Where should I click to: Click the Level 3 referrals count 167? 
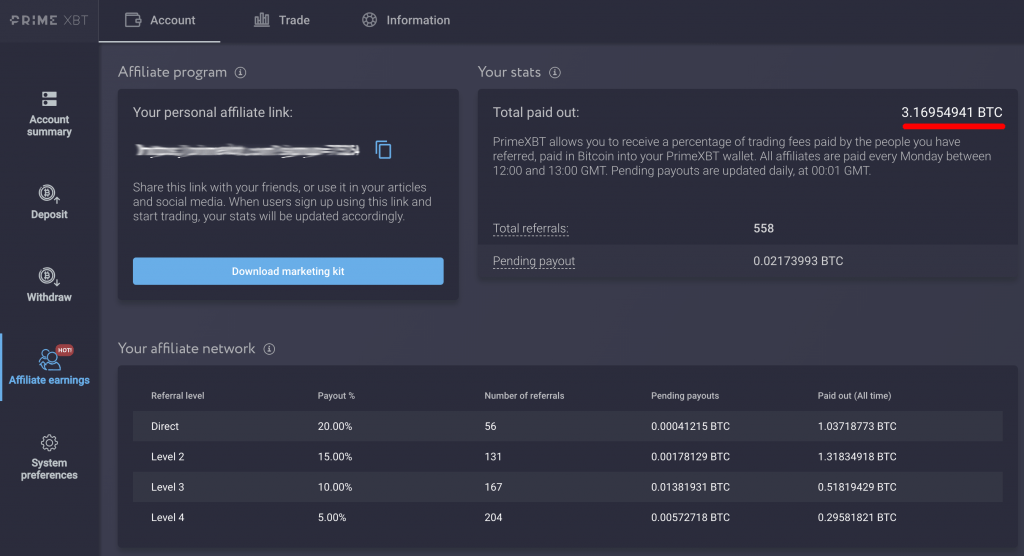[x=493, y=487]
